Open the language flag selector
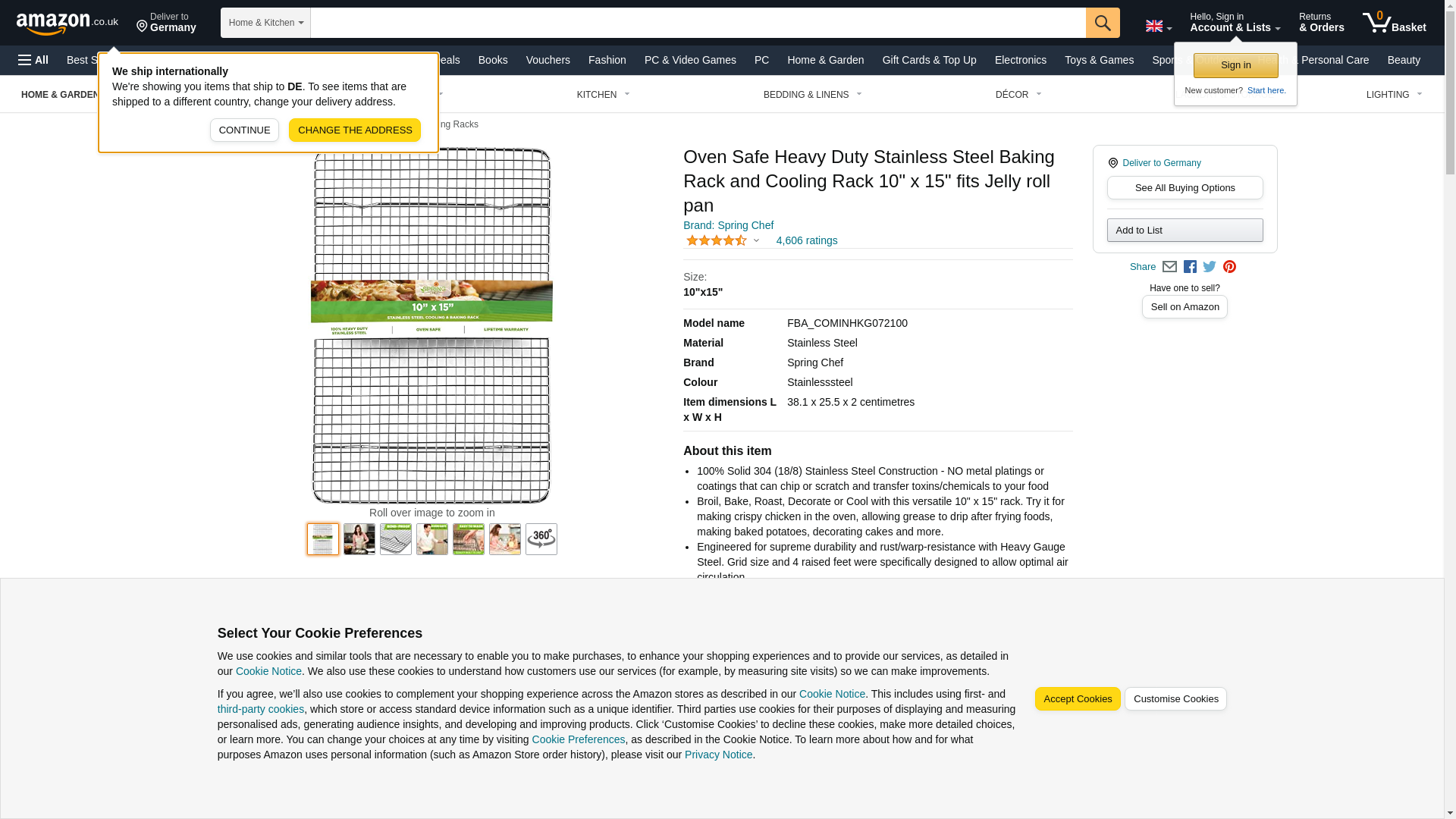Screen dimensions: 1456x819 coord(1159,26)
